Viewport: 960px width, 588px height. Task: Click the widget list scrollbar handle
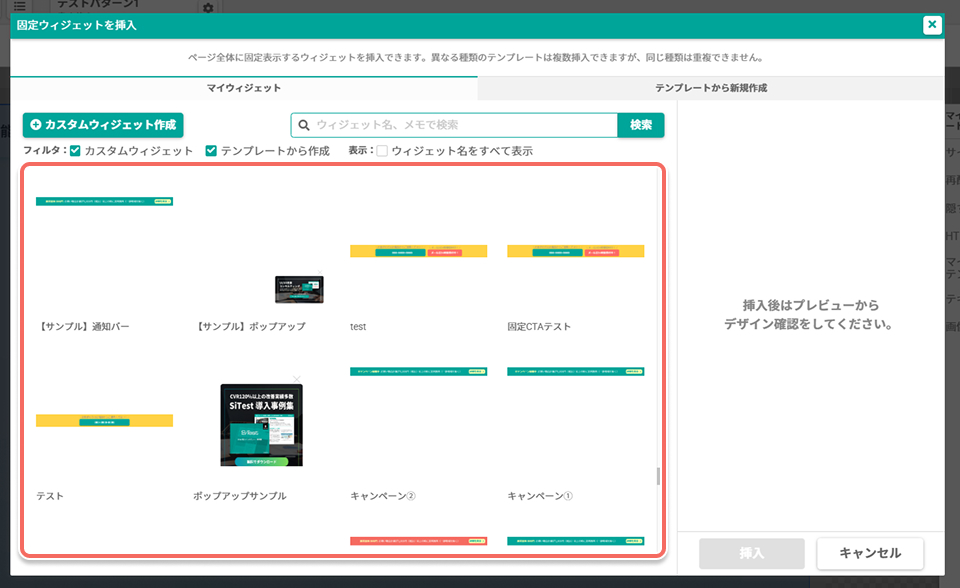[x=658, y=476]
